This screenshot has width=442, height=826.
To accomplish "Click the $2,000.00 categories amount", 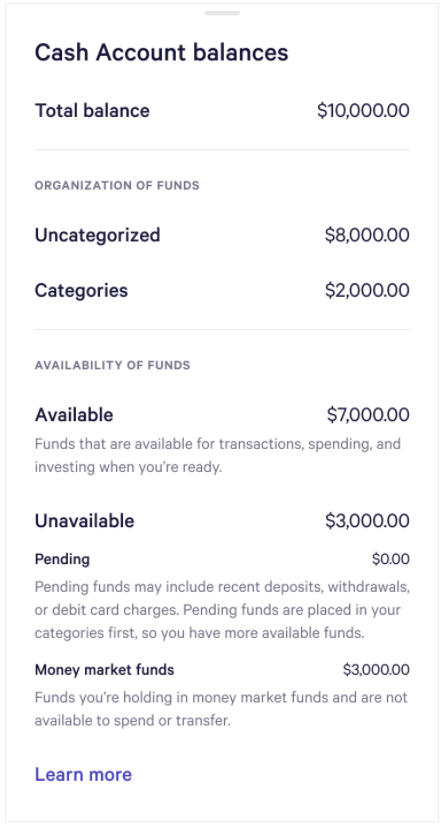I will 367,290.
